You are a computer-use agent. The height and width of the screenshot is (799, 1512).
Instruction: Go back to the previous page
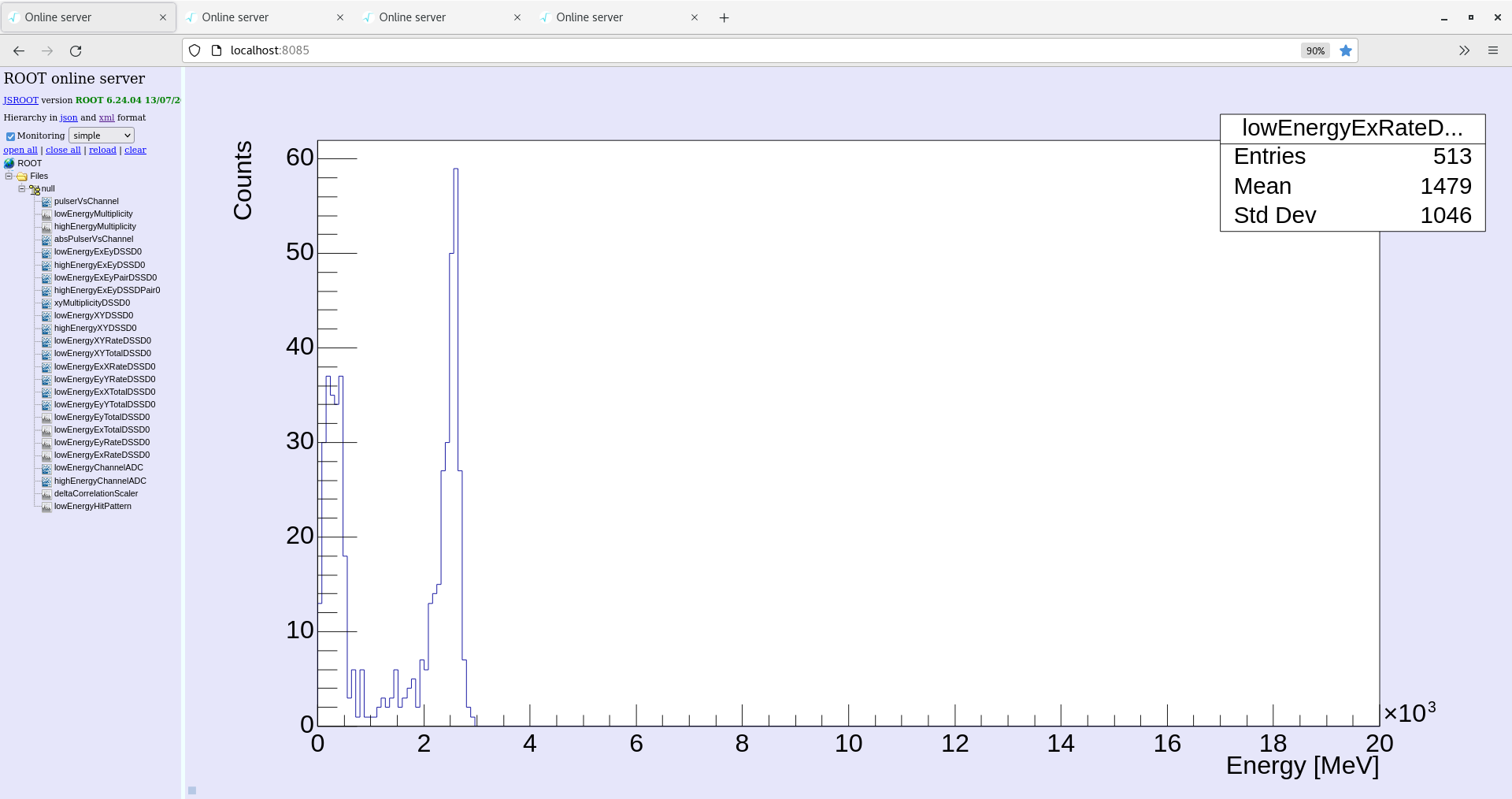(19, 50)
